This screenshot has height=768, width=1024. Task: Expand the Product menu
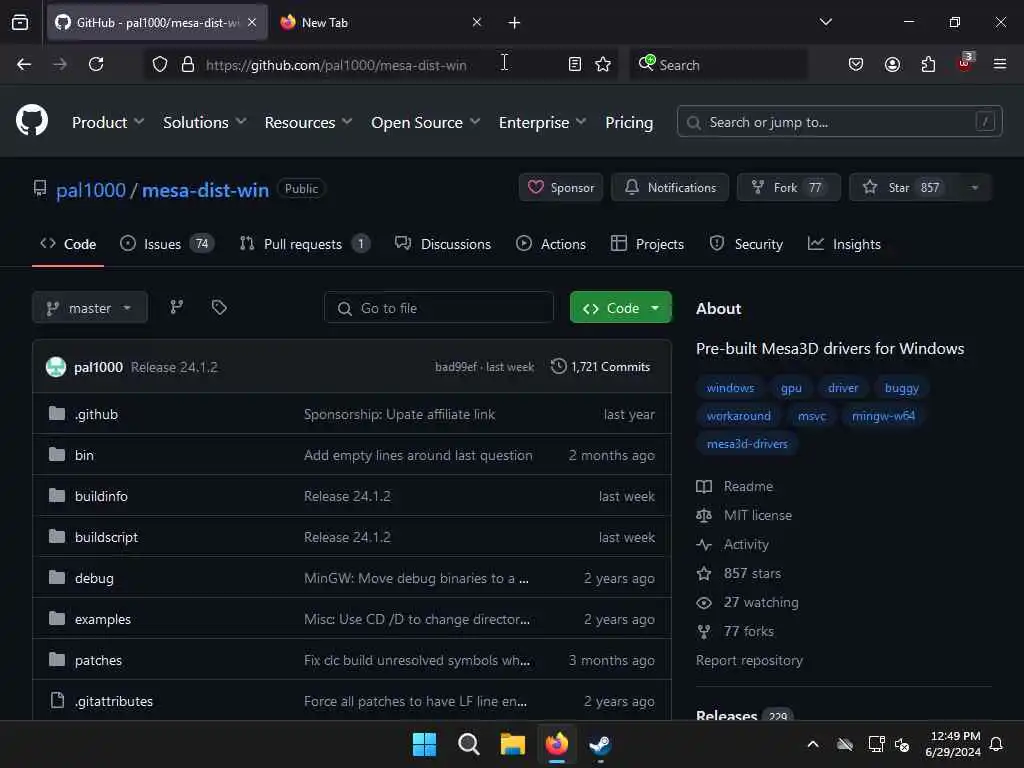coord(108,122)
